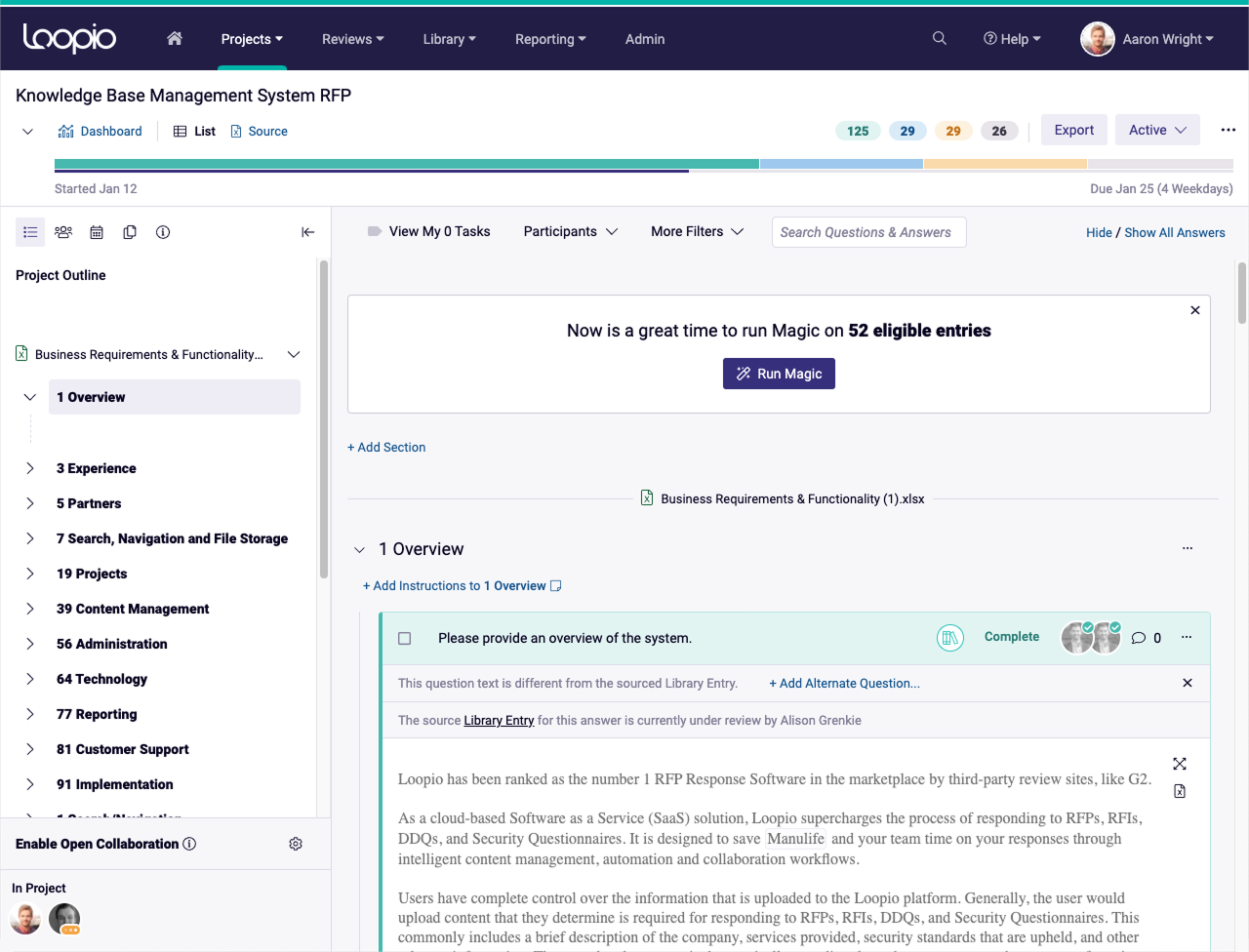Expand 3 Experience in outline
This screenshot has width=1249, height=952.
[30, 468]
